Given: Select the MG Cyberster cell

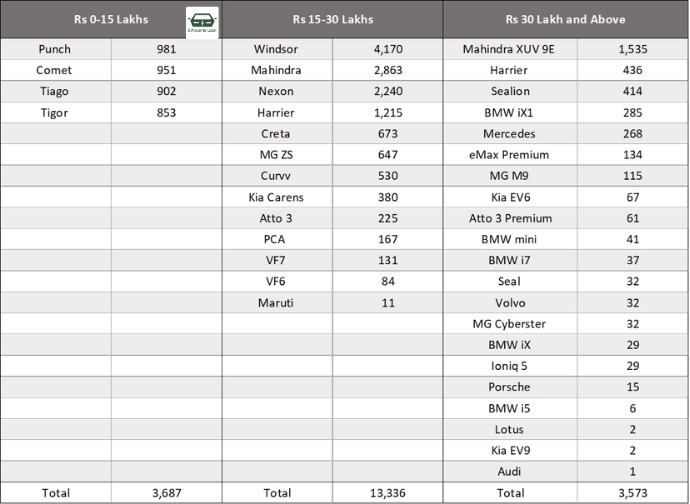Looking at the screenshot, I should [x=510, y=324].
